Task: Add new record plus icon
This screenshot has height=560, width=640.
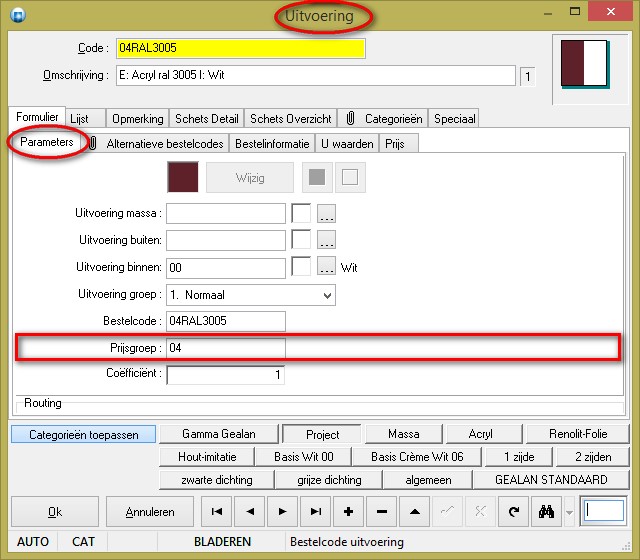Action: pyautogui.click(x=348, y=511)
